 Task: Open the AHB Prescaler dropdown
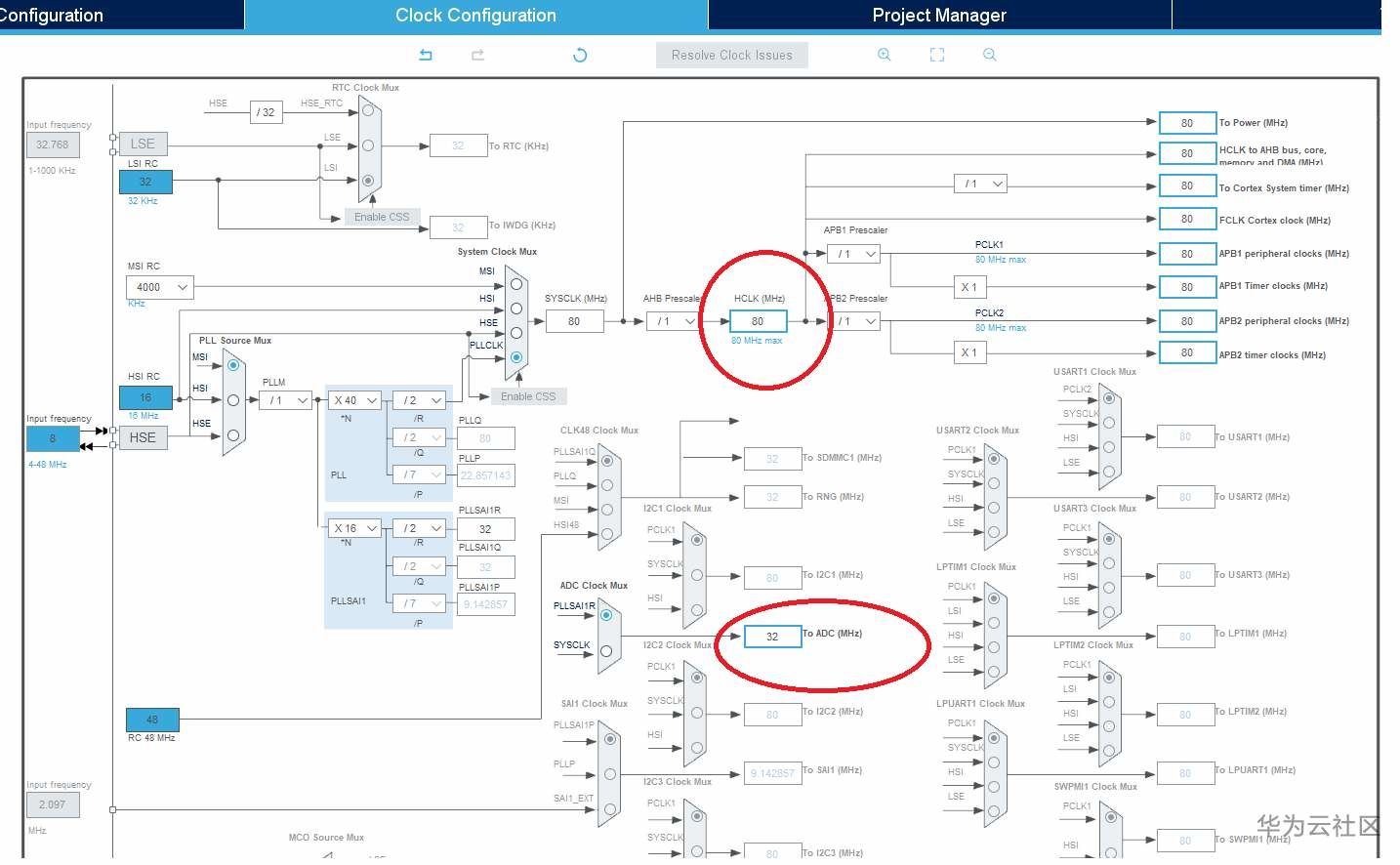click(x=672, y=321)
